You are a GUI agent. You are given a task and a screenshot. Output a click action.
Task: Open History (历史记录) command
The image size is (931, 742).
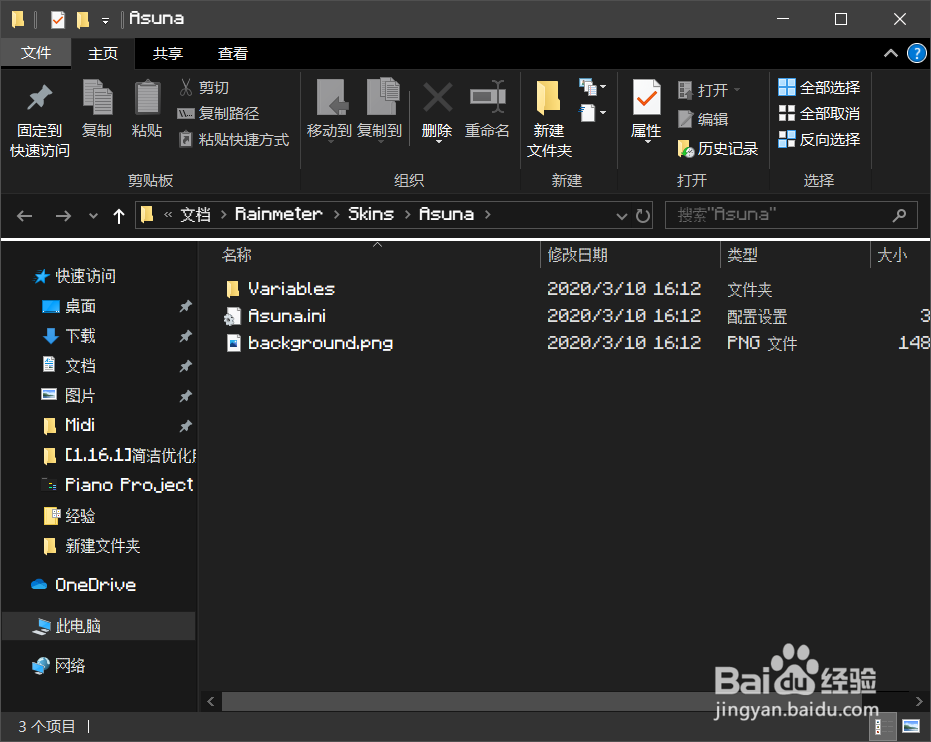coord(718,148)
